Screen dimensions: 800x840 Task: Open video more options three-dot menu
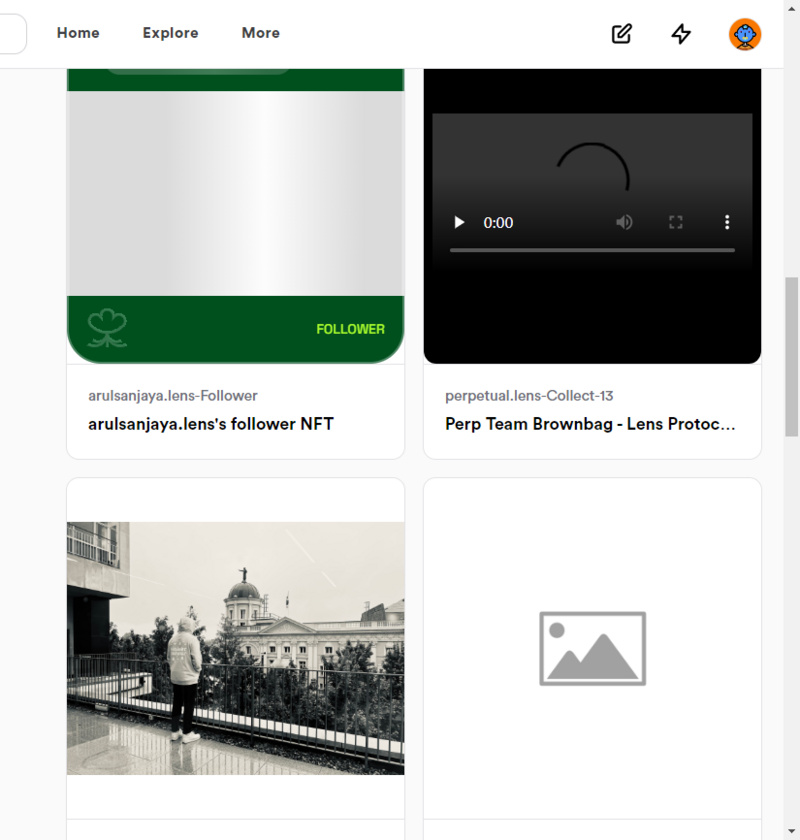(x=727, y=222)
